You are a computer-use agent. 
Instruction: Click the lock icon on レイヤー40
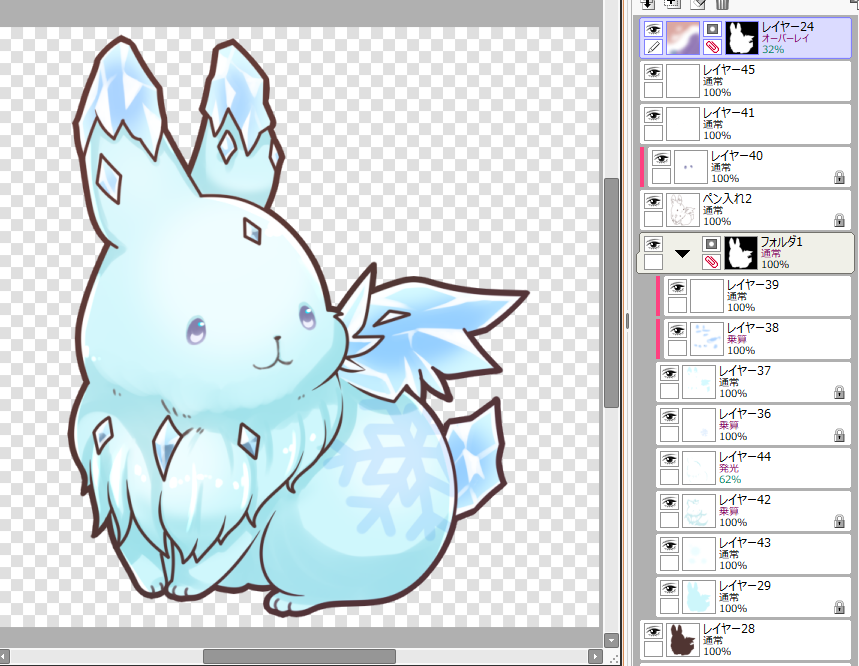click(x=839, y=177)
